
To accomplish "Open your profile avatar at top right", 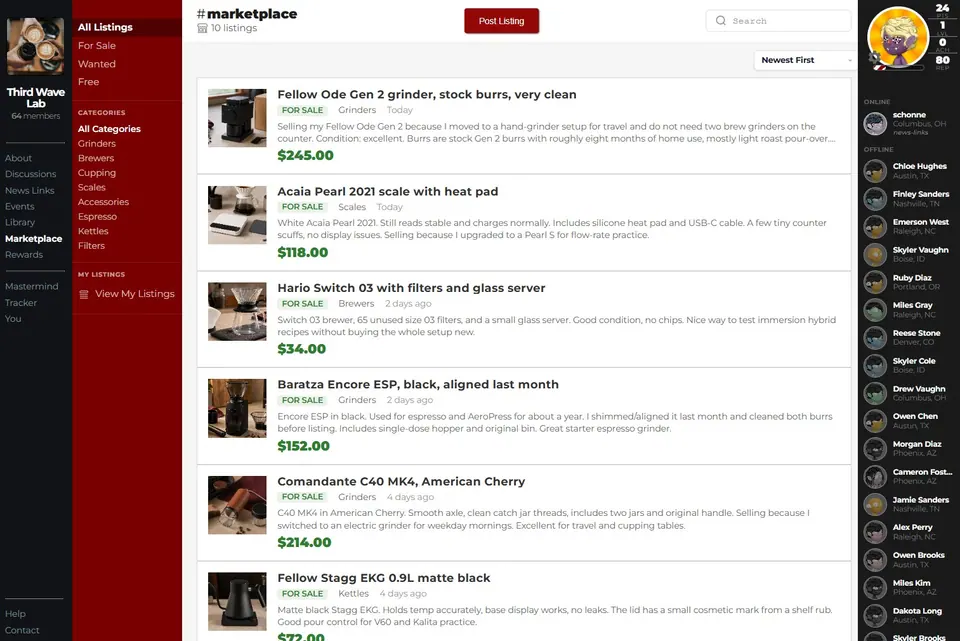I will pyautogui.click(x=898, y=38).
